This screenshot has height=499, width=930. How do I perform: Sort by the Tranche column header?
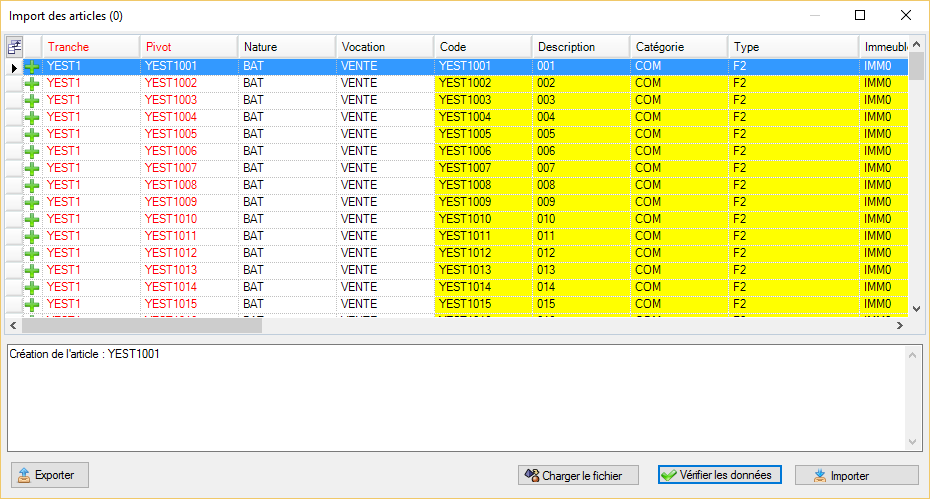pos(90,47)
